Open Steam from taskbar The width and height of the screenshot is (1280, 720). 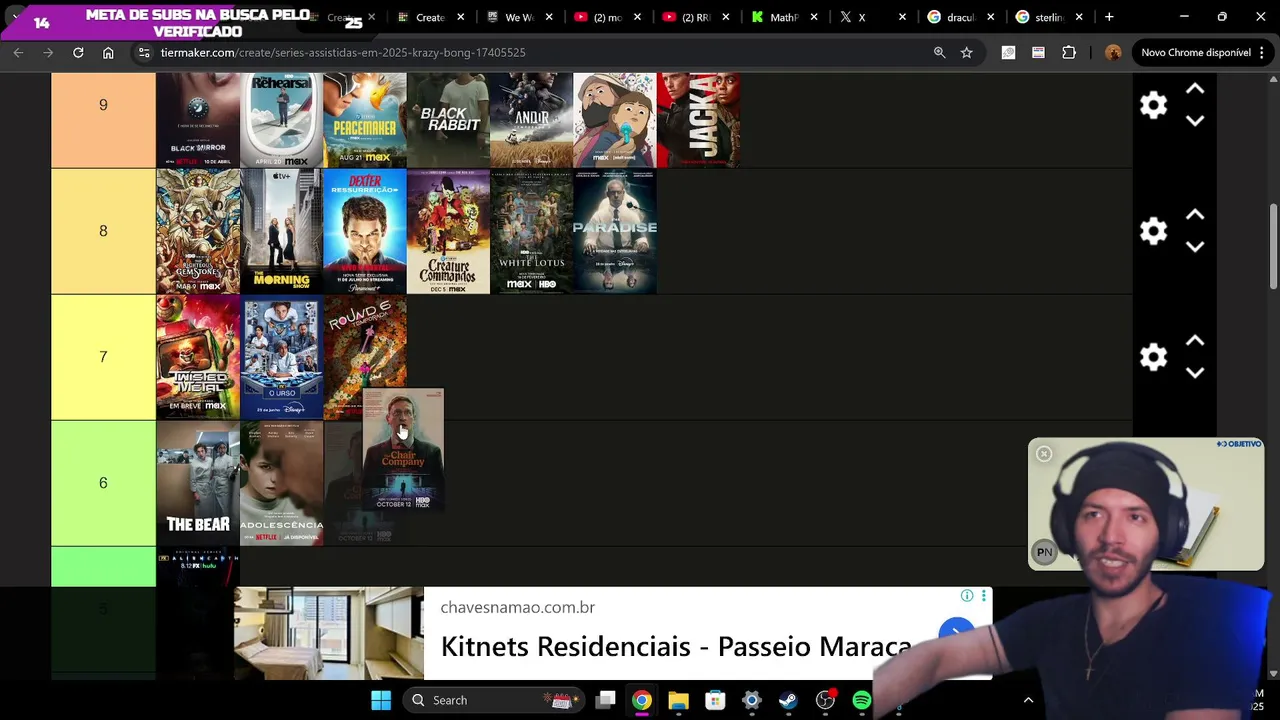click(x=788, y=700)
